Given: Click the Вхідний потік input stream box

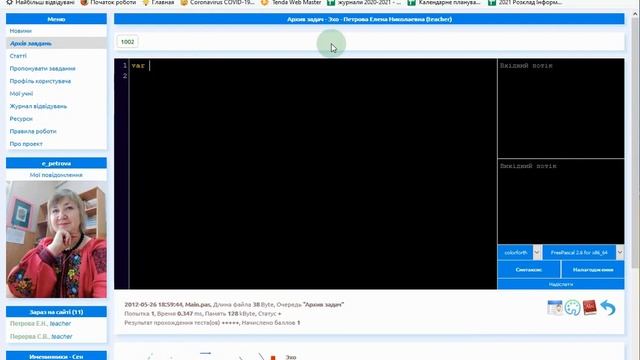Looking at the screenshot, I should (x=561, y=109).
